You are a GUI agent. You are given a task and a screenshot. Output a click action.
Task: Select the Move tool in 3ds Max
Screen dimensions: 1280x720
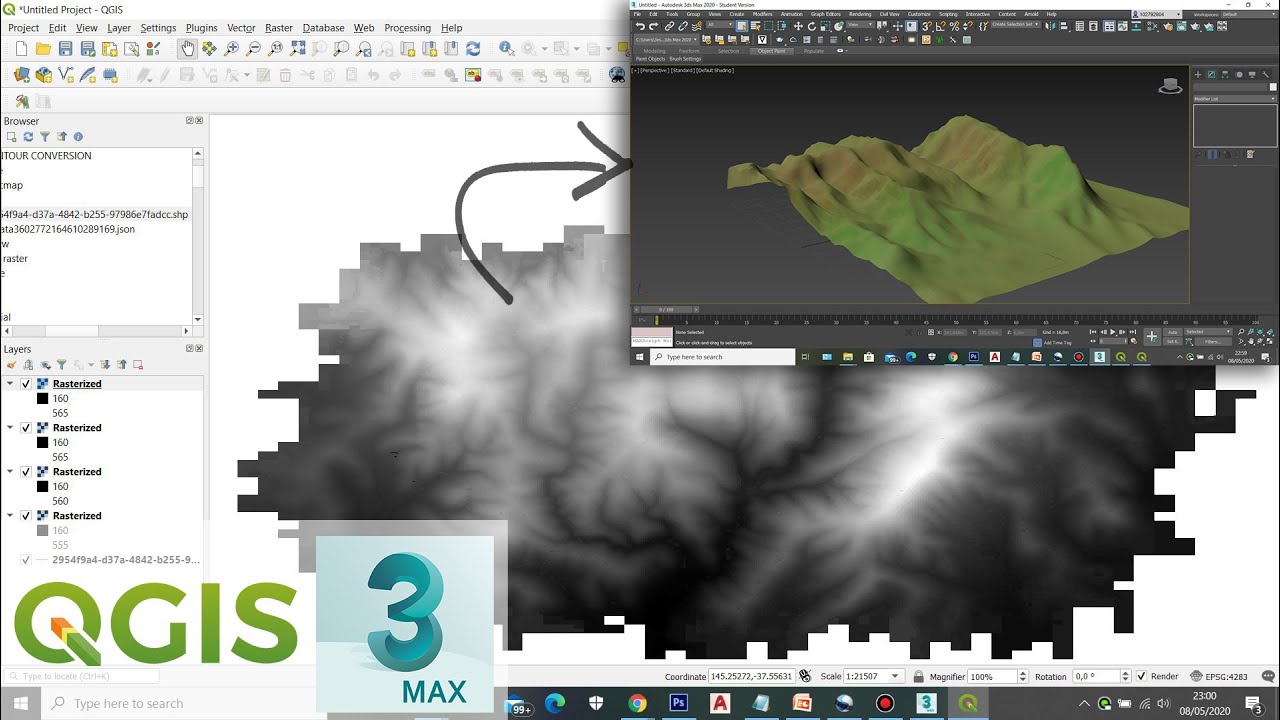pyautogui.click(x=798, y=27)
